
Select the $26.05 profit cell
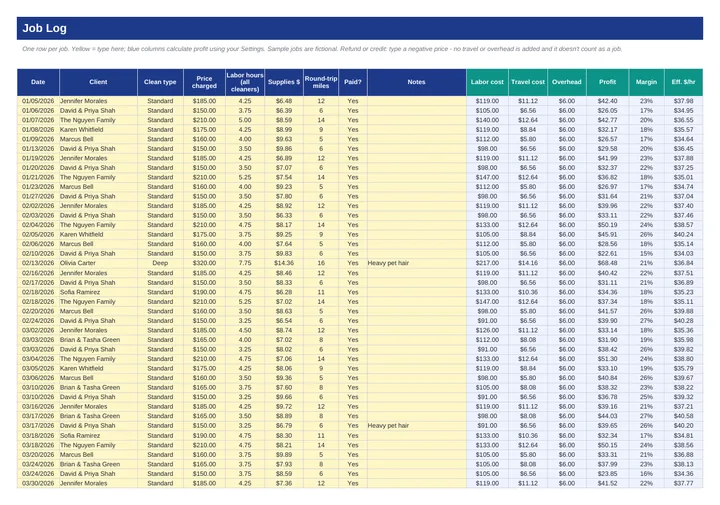(608, 111)
